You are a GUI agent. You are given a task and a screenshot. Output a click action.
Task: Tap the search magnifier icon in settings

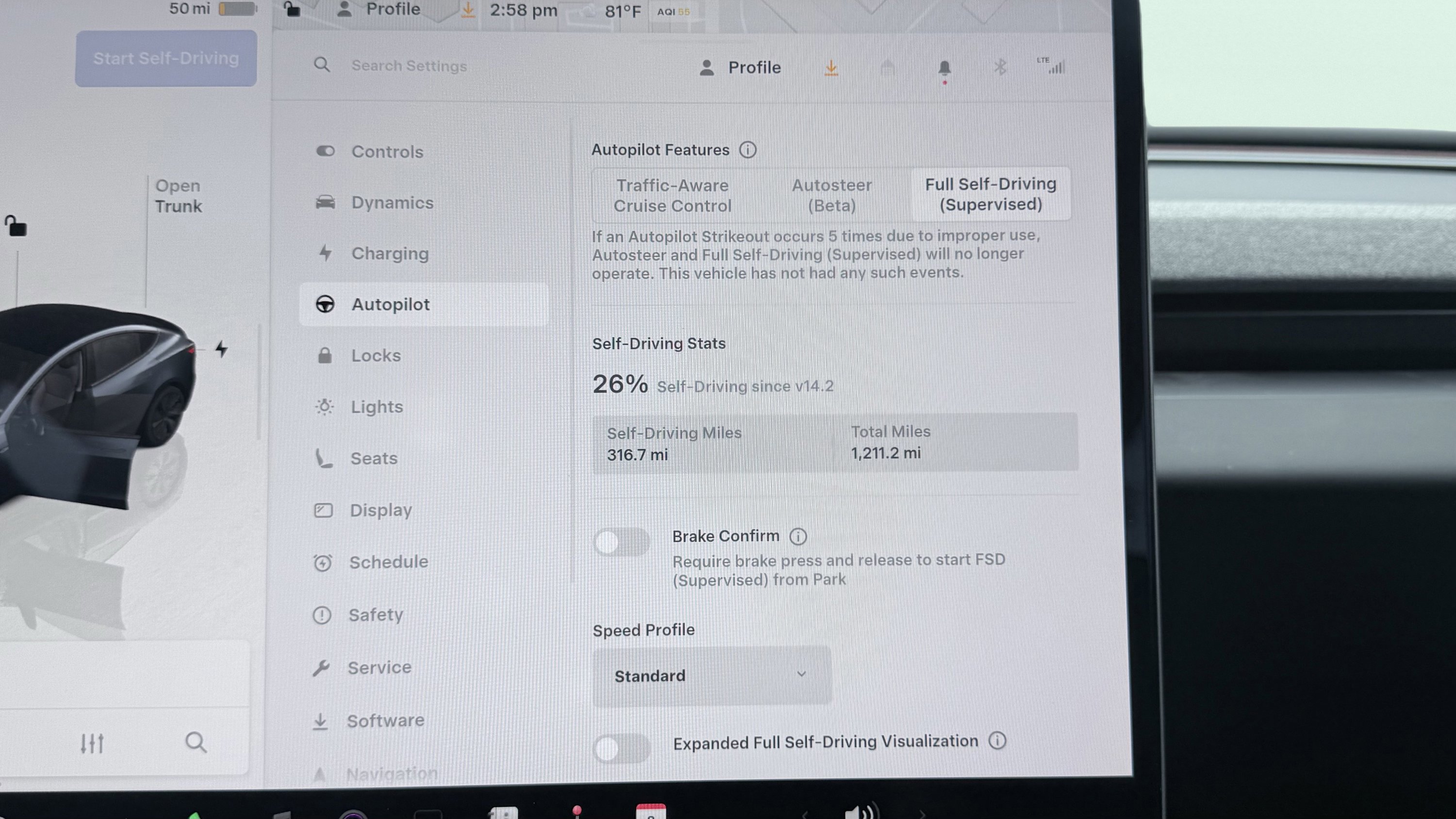coord(322,65)
